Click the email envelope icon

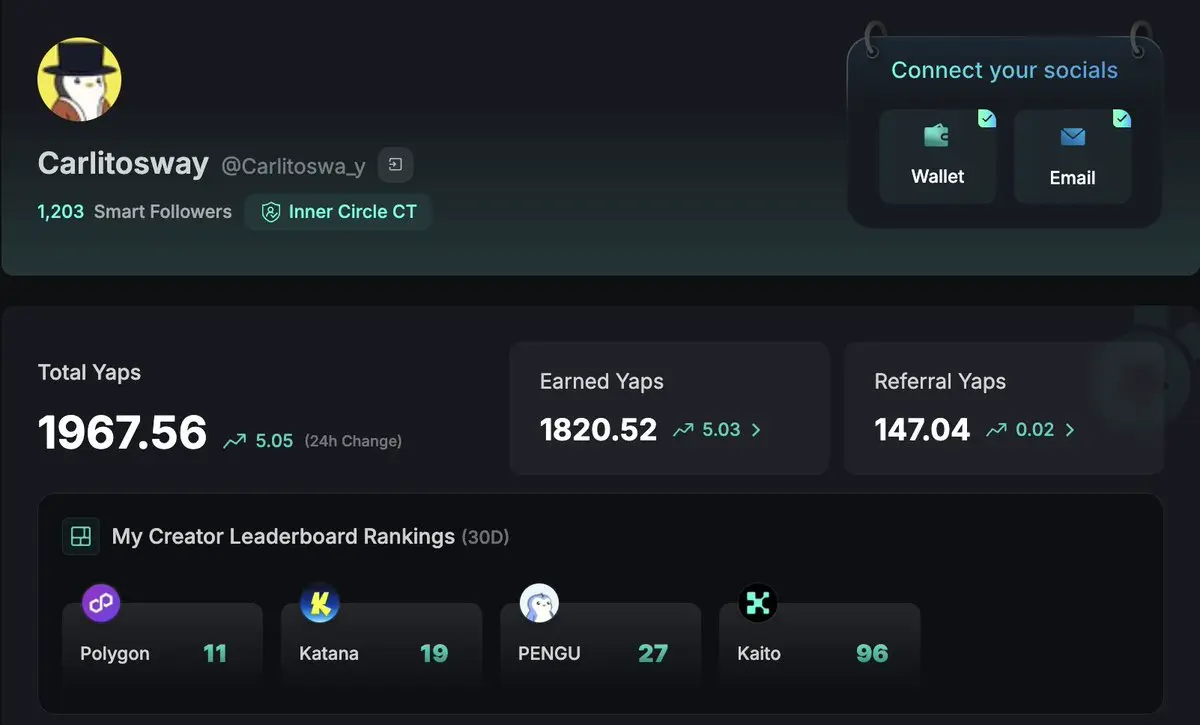(x=1072, y=136)
